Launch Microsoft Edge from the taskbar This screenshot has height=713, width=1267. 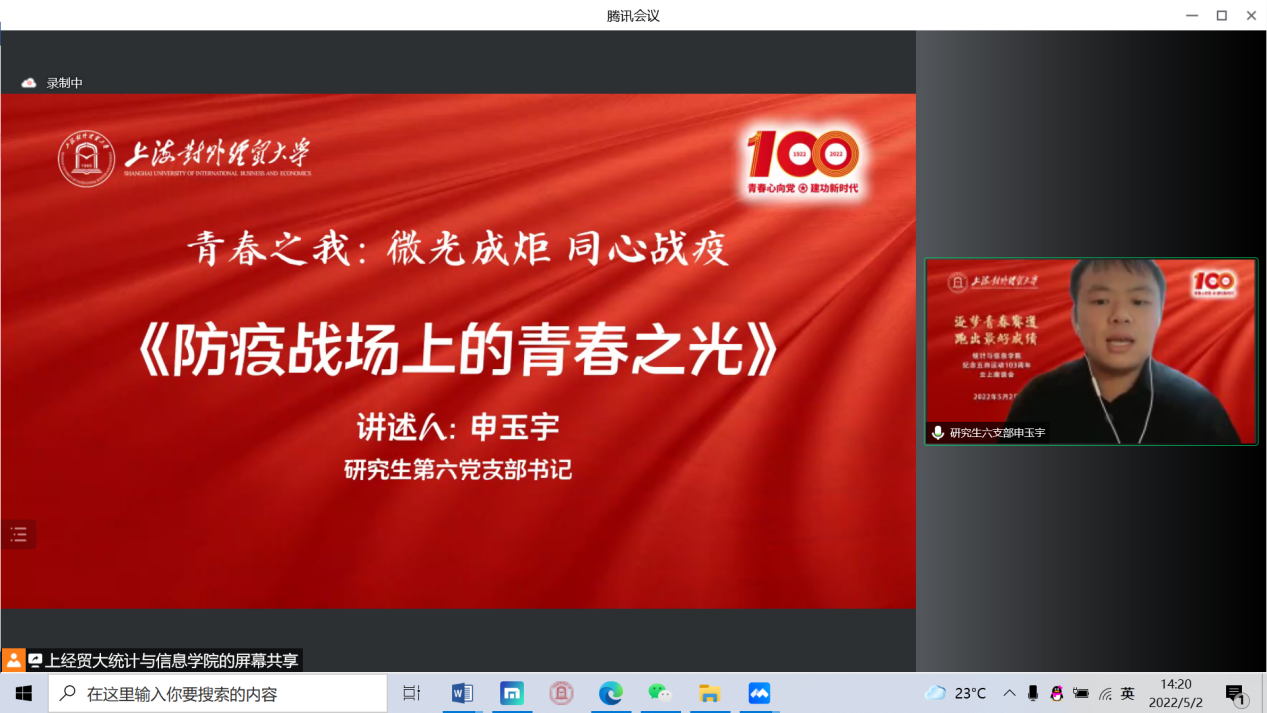click(x=611, y=693)
